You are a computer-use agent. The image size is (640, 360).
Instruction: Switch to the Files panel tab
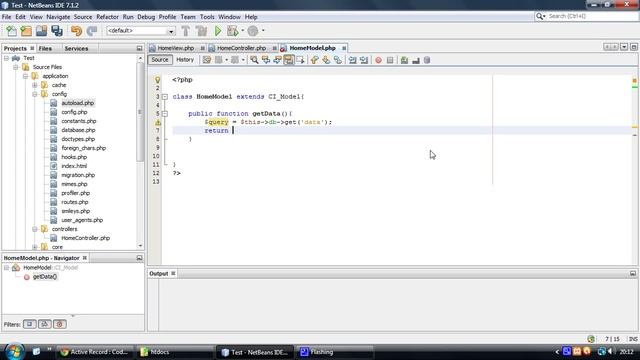[45, 48]
